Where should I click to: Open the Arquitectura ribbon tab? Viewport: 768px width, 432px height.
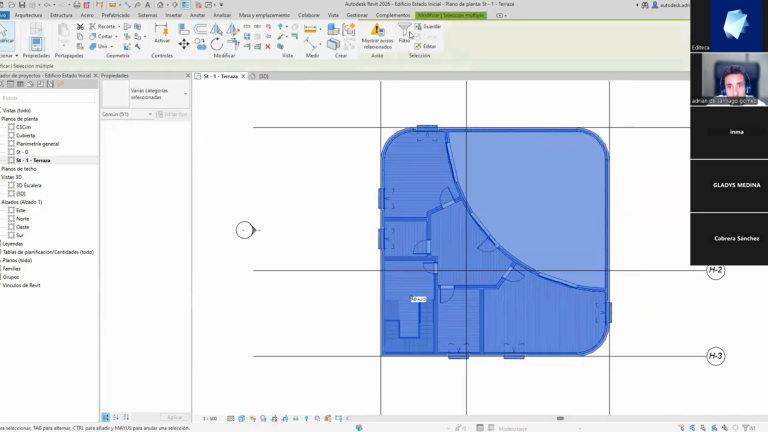(x=28, y=15)
